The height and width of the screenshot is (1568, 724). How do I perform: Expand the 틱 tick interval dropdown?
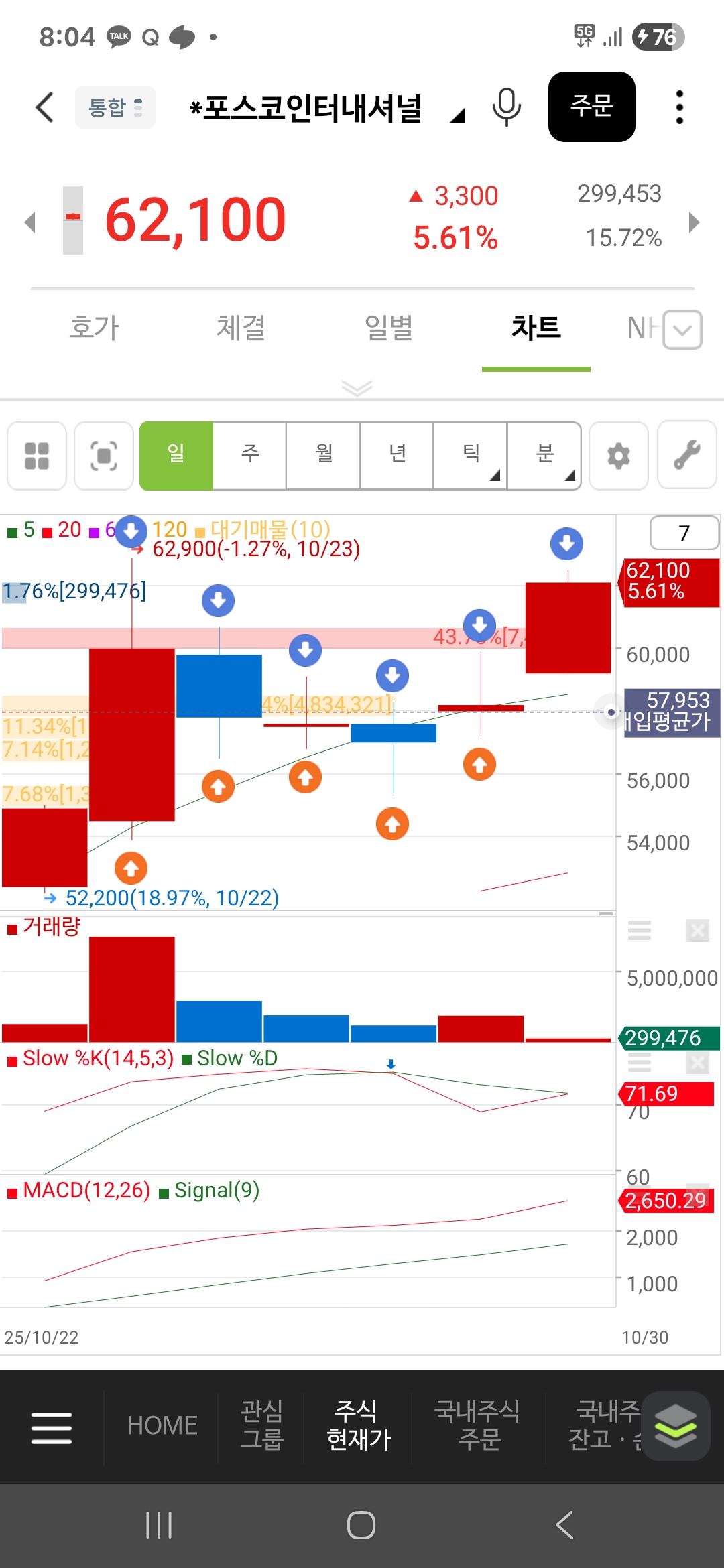471,456
